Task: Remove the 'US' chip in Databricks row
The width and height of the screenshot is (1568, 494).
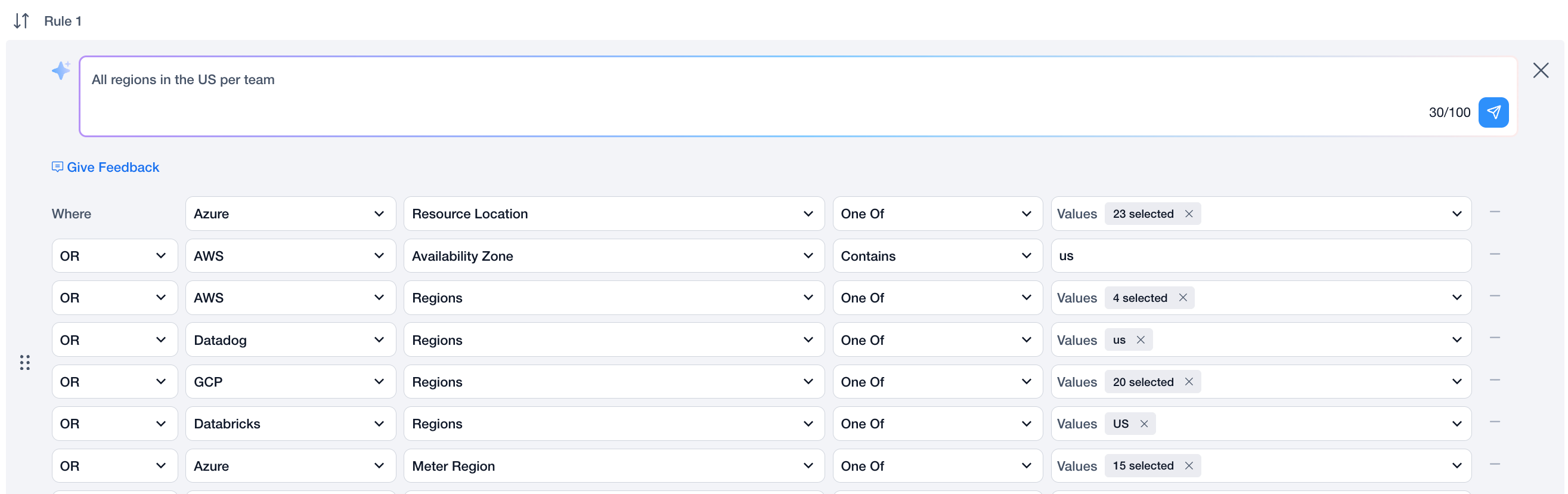Action: 1143,424
